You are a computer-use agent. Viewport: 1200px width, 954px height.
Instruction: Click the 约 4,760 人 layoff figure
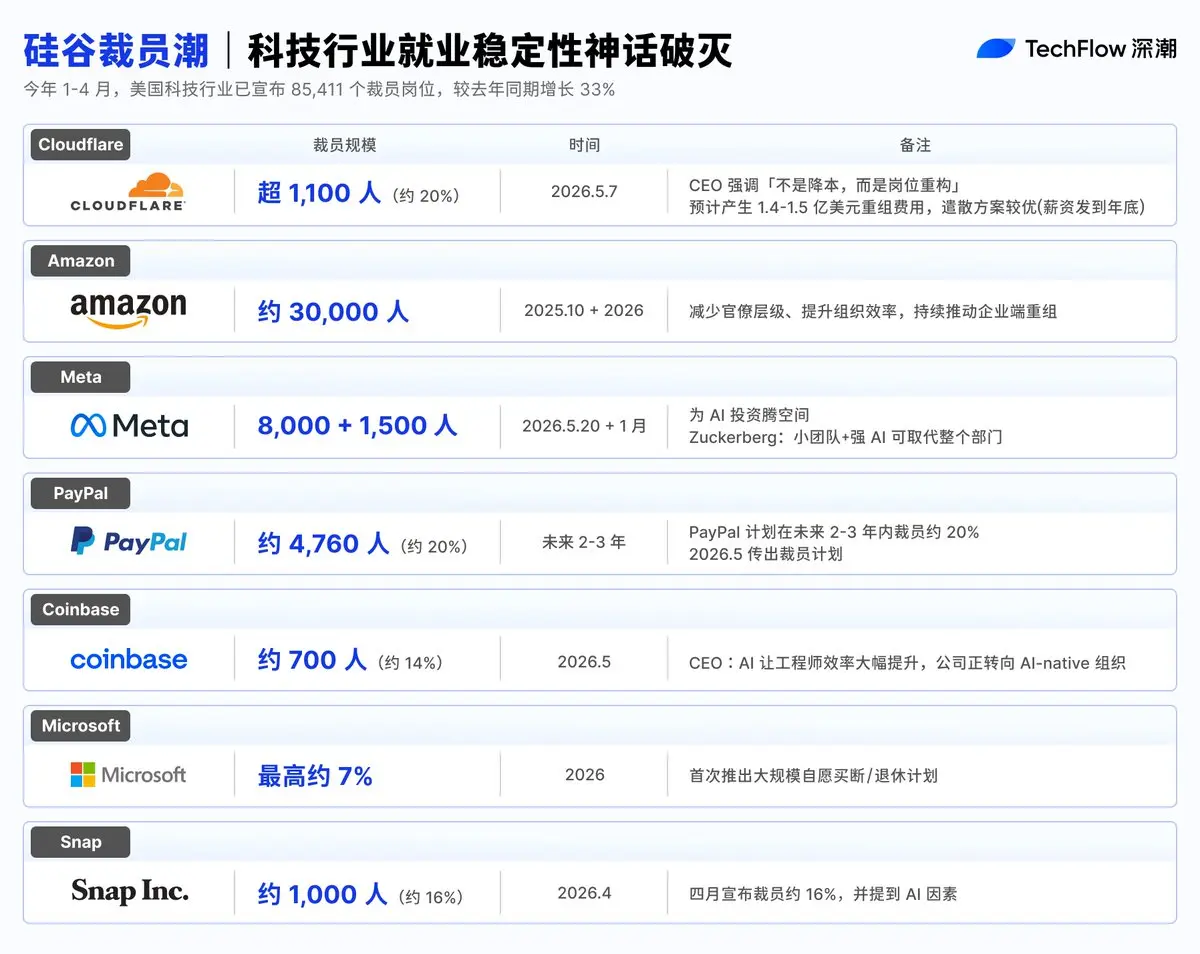point(323,544)
